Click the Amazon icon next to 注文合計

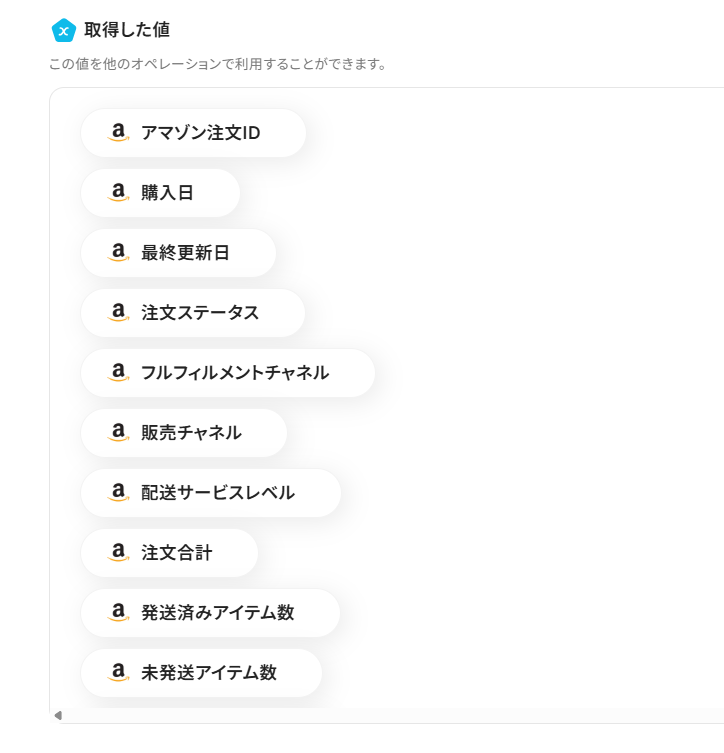point(119,553)
